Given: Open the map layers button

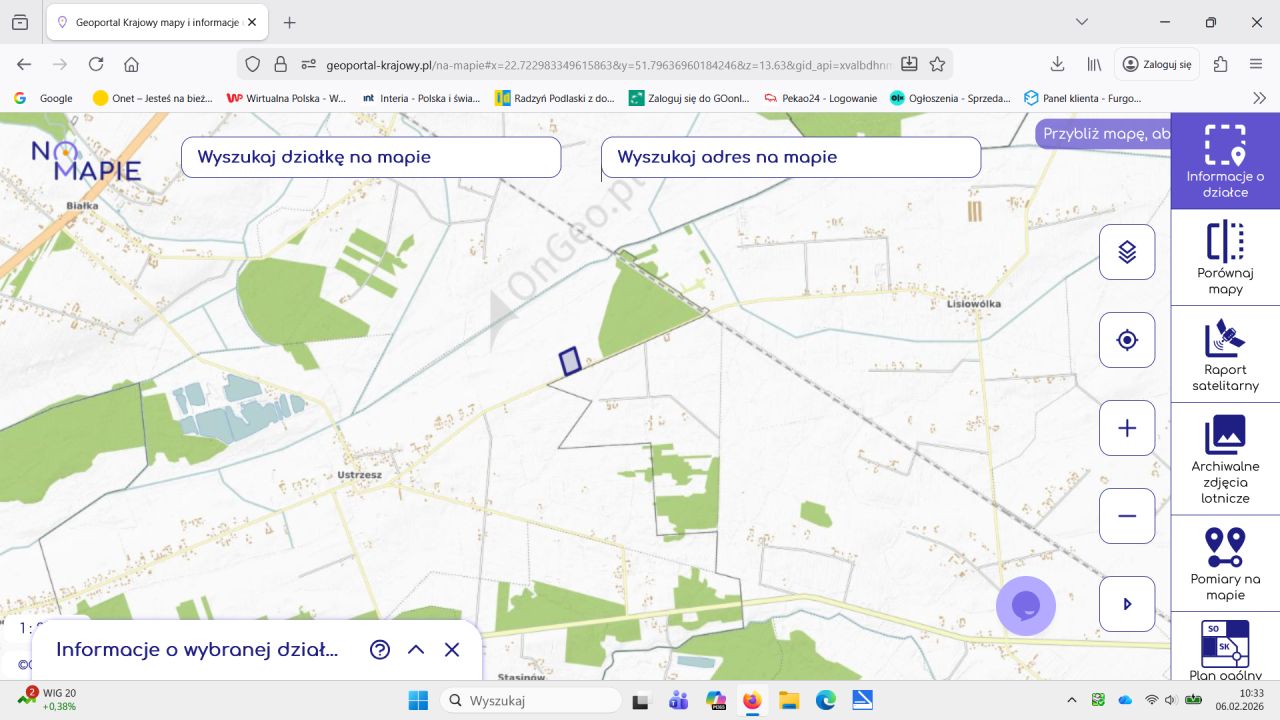Looking at the screenshot, I should [1127, 252].
